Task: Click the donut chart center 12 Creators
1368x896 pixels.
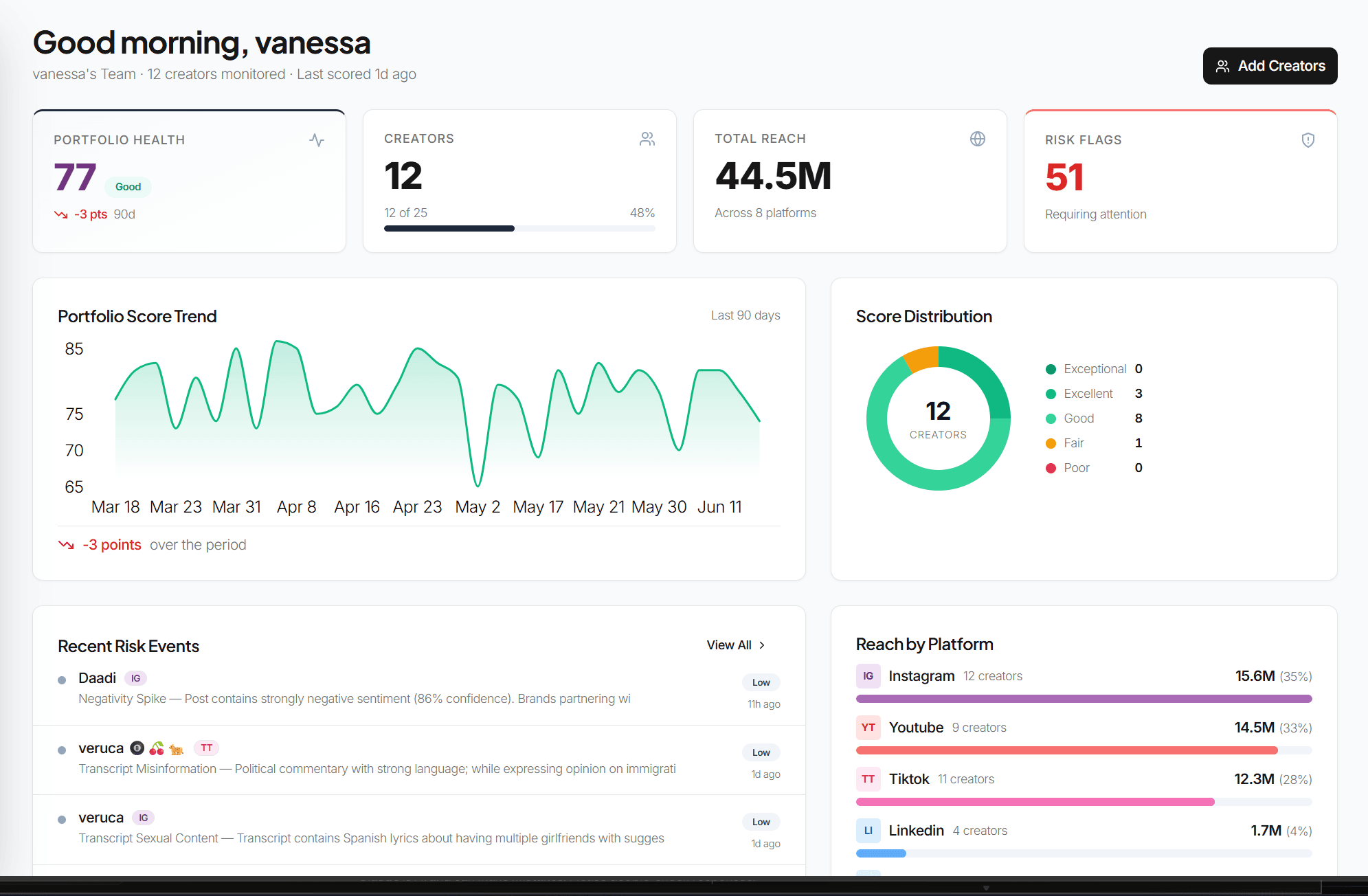Action: coord(938,419)
